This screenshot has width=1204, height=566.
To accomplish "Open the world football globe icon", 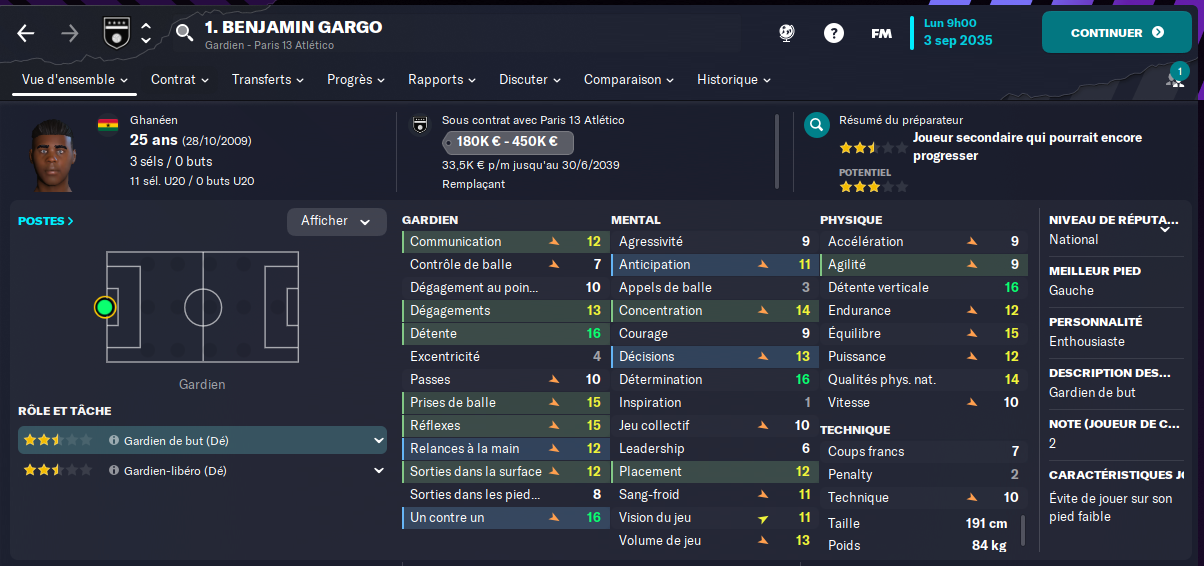I will (x=787, y=33).
